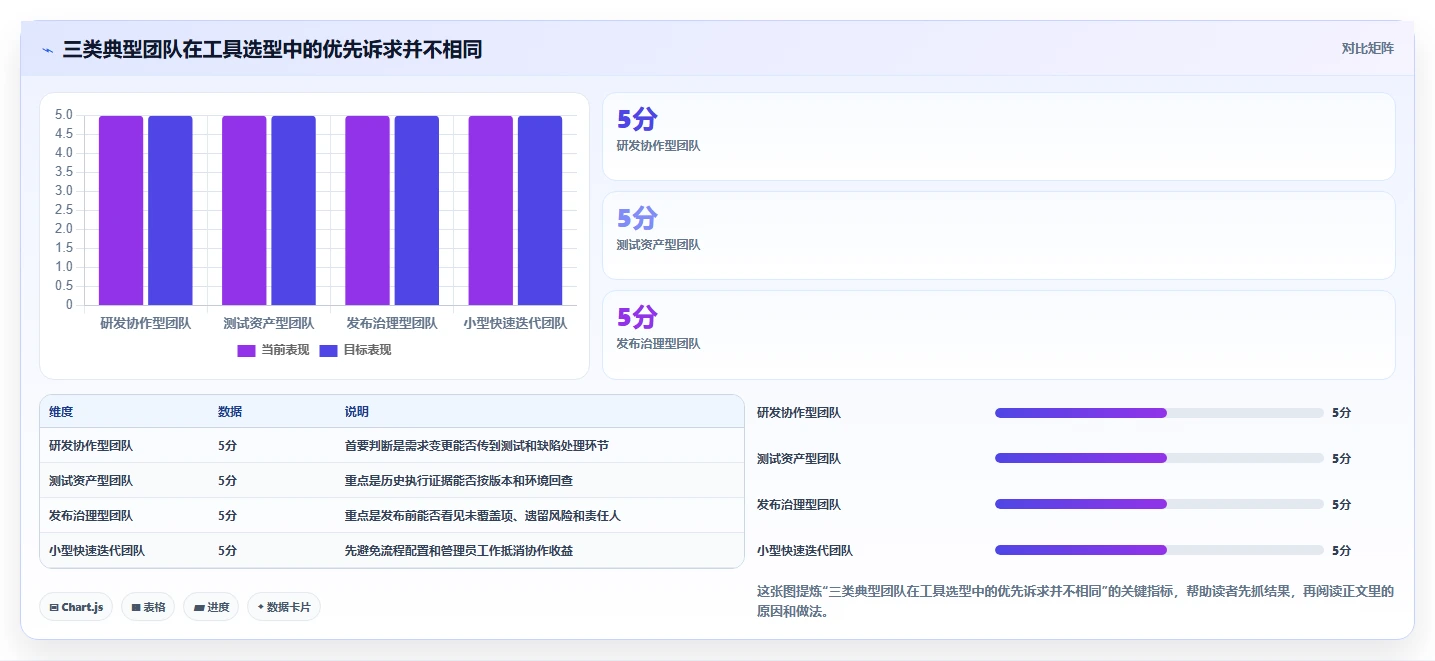Click the chart axis label 测试资产型团队

(269, 323)
